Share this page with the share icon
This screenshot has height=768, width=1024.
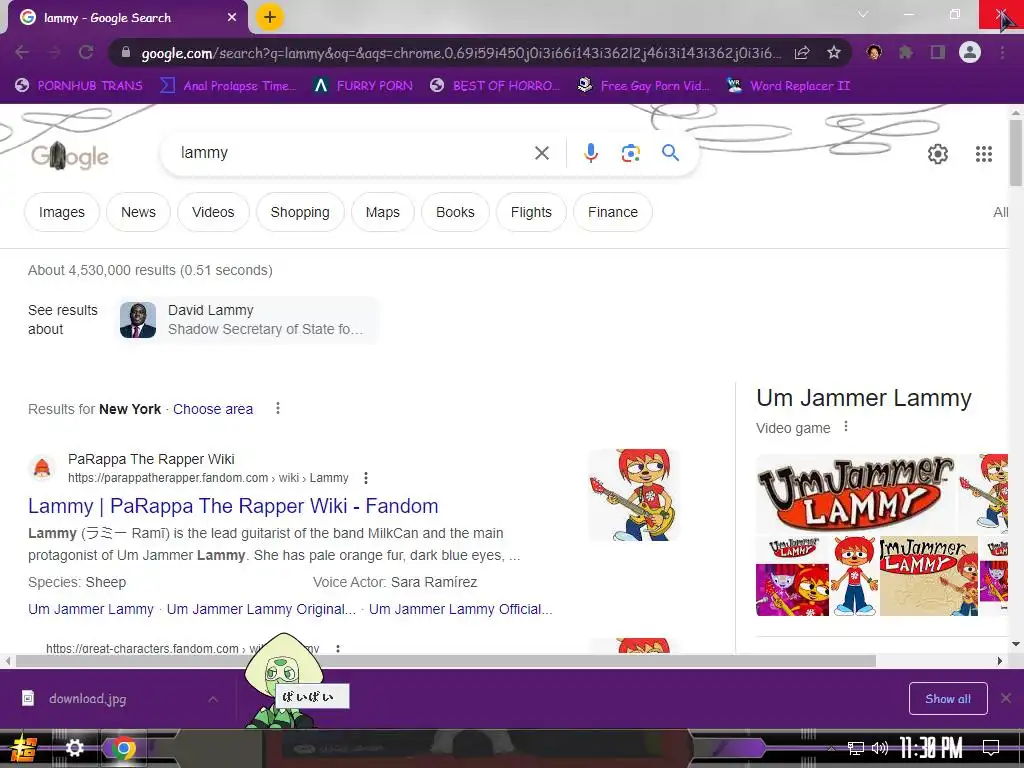[x=802, y=53]
